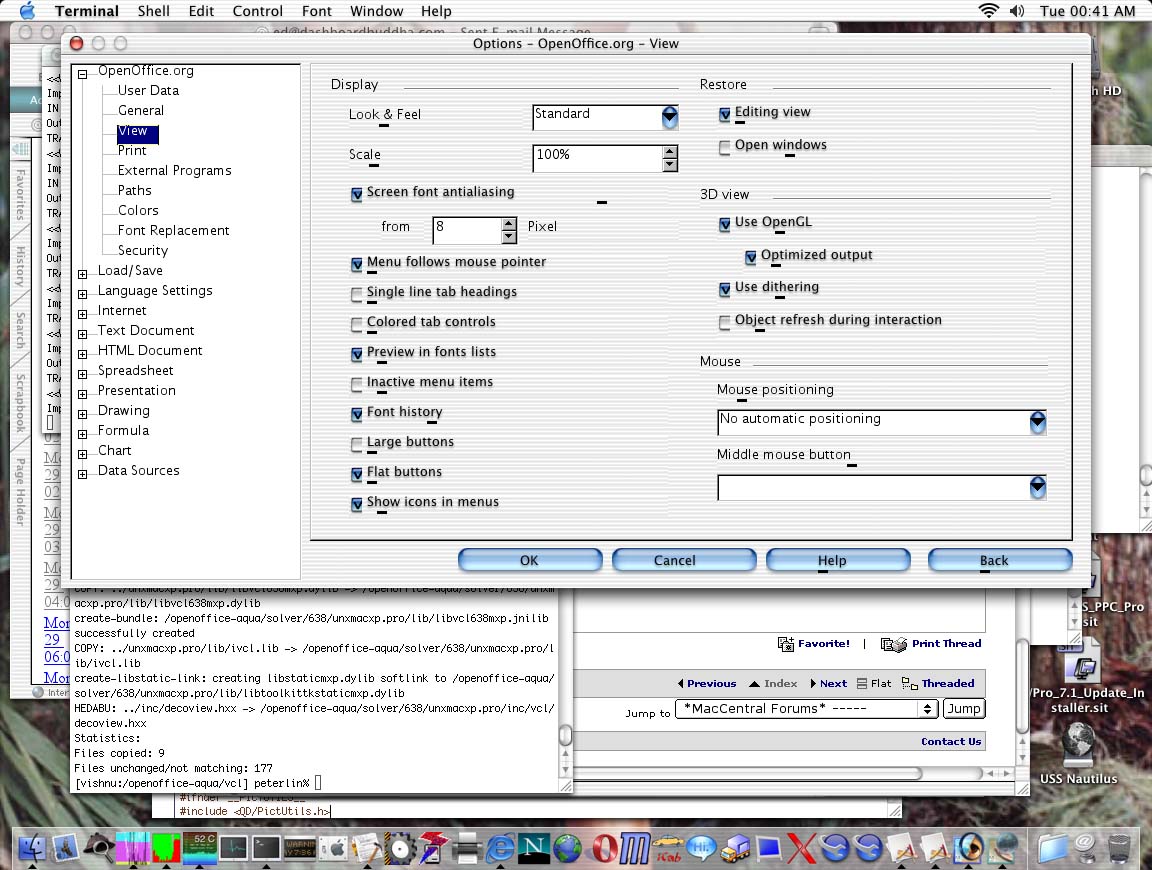Open the Font menu

[x=317, y=11]
